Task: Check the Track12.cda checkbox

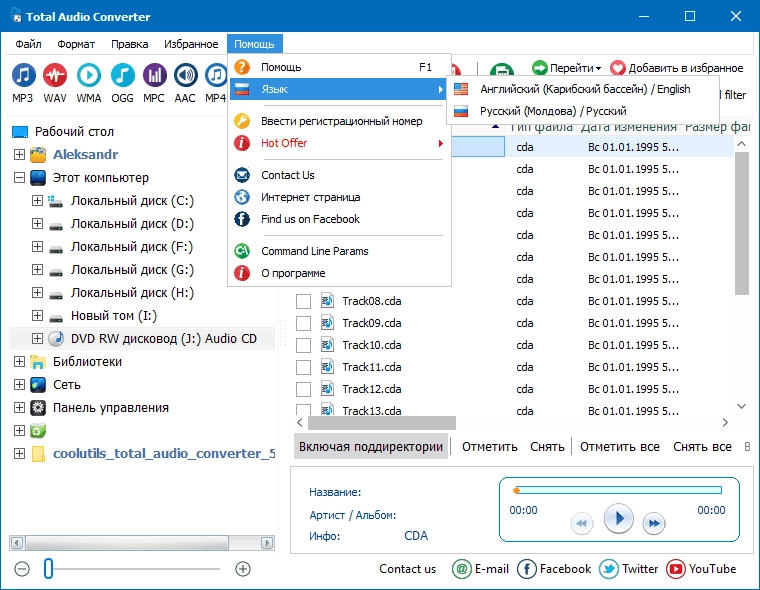Action: (303, 389)
